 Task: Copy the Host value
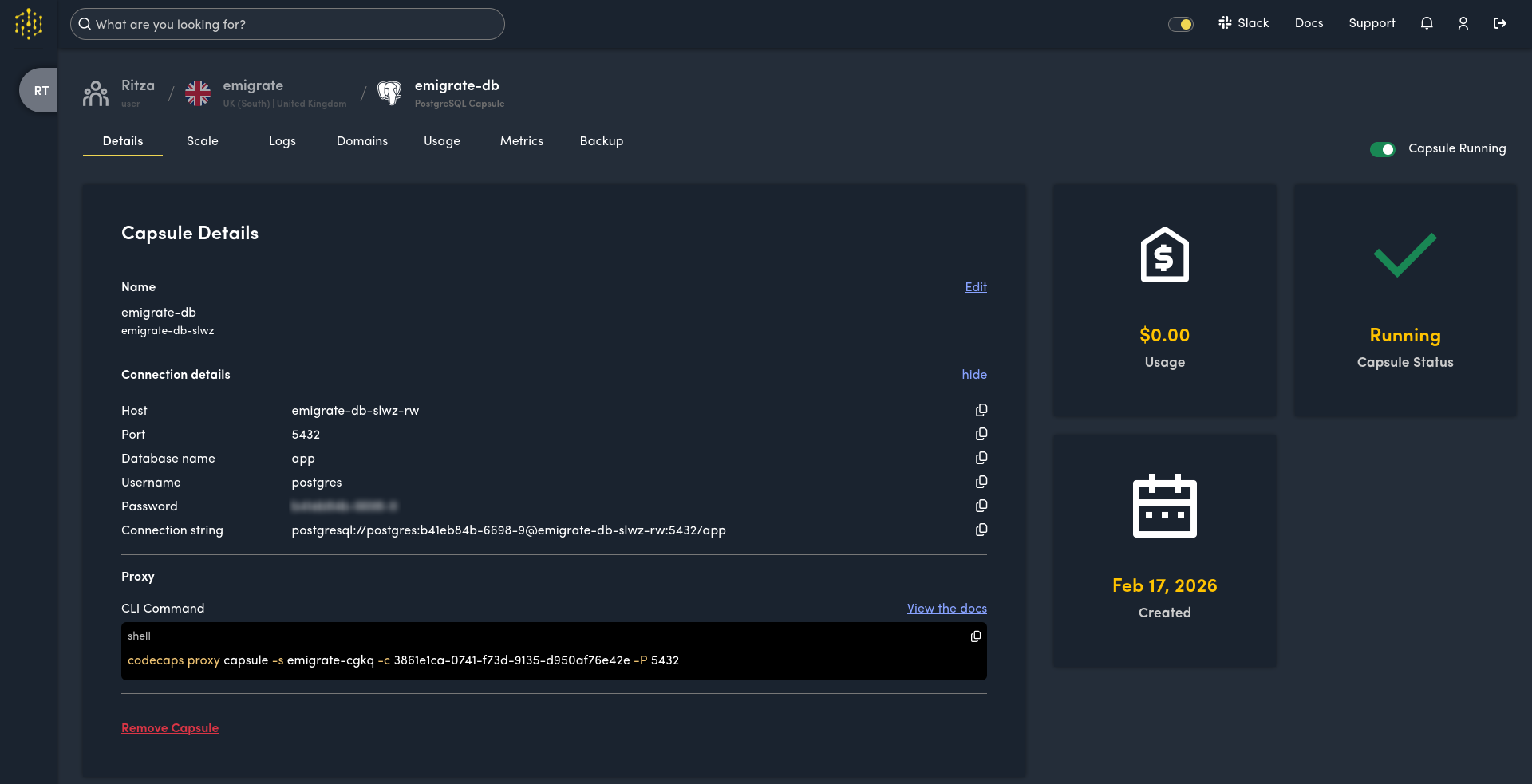pyautogui.click(x=981, y=410)
